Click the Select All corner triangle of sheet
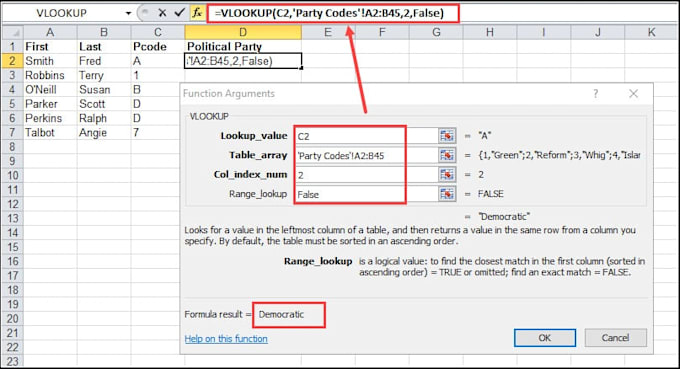The height and width of the screenshot is (369, 680). tap(13, 33)
